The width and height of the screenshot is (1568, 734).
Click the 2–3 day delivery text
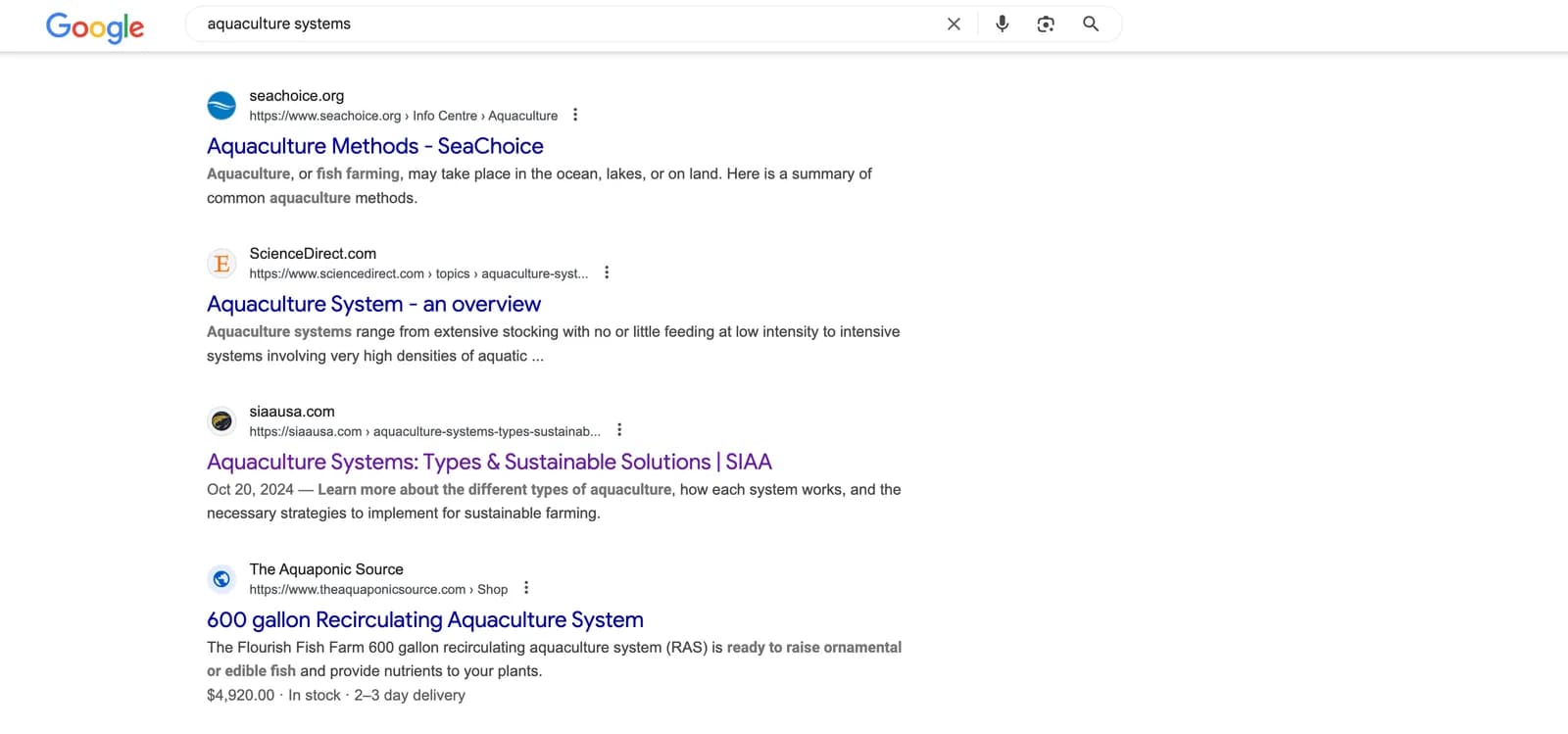pos(410,695)
